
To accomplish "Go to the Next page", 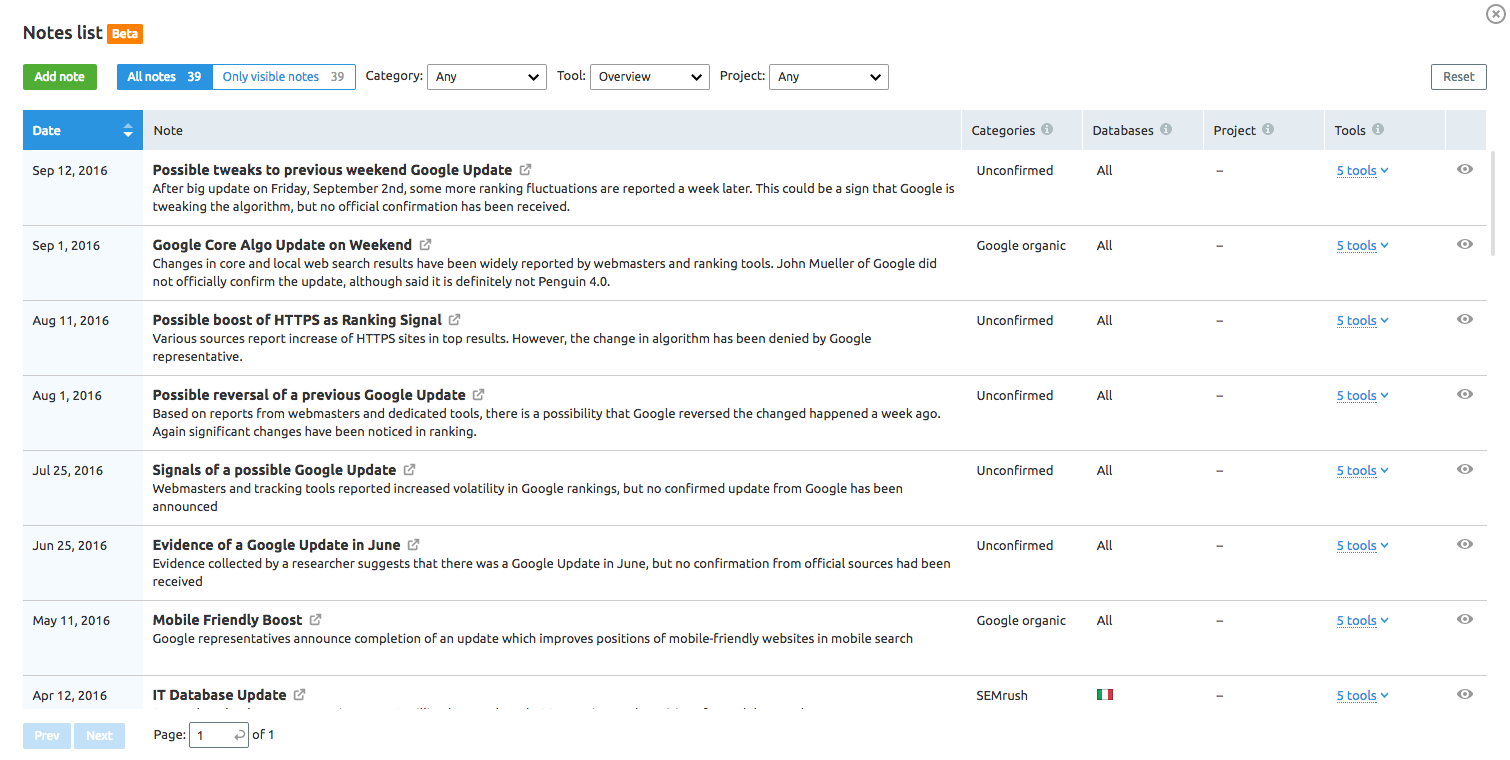I will click(x=99, y=736).
